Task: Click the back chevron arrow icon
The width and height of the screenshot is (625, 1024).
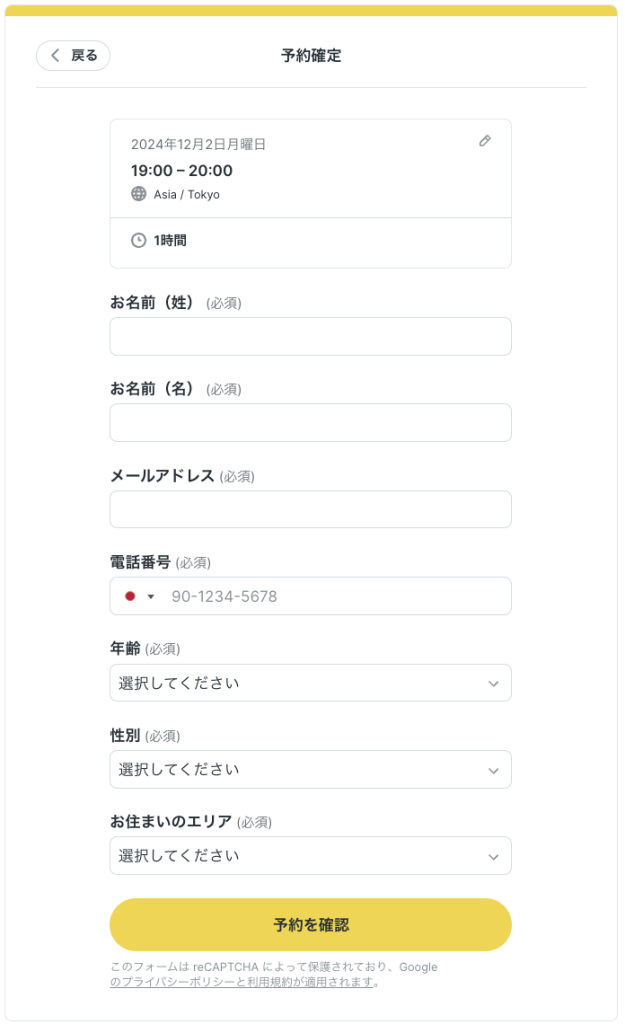Action: pyautogui.click(x=55, y=56)
